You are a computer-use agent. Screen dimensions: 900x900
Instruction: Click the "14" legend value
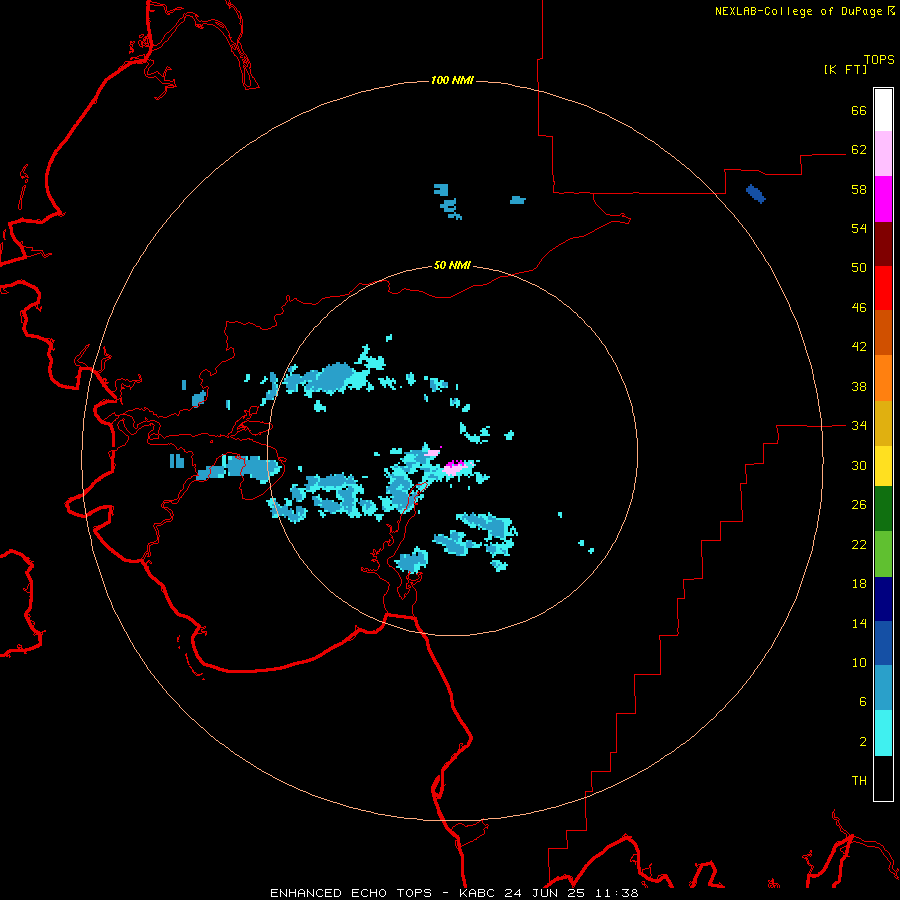[859, 623]
